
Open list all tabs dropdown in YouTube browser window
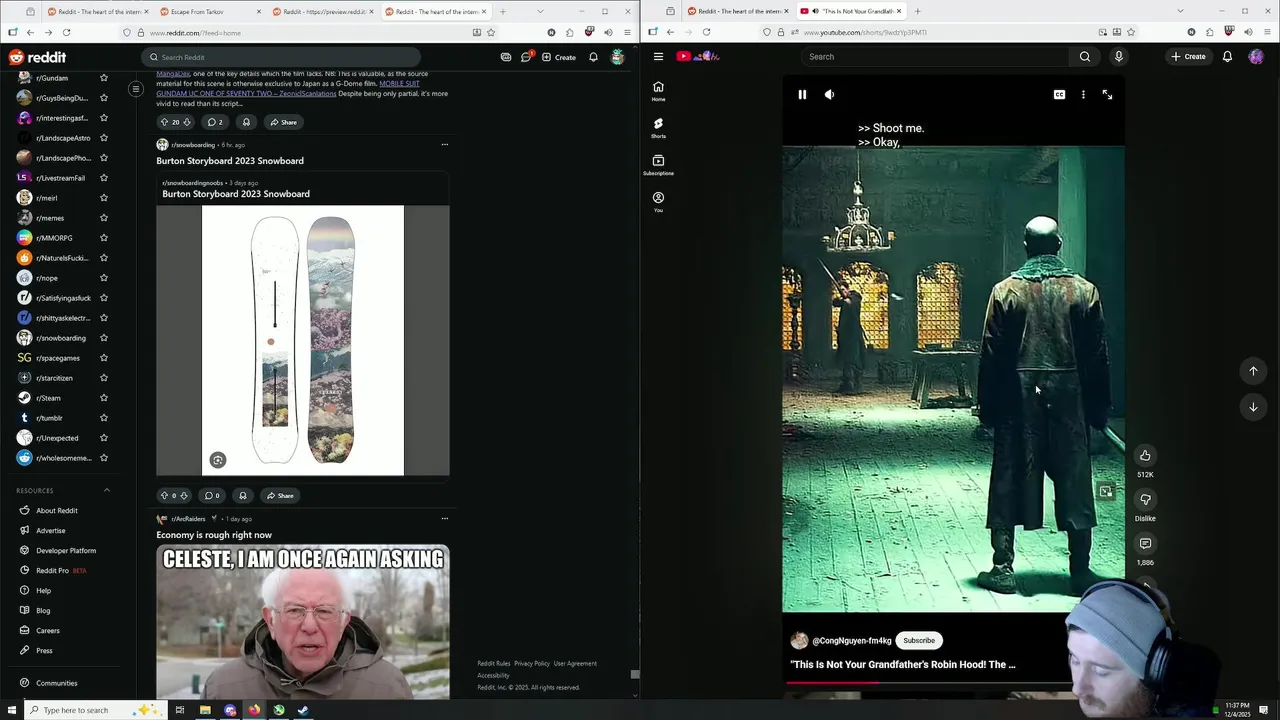pos(1180,11)
